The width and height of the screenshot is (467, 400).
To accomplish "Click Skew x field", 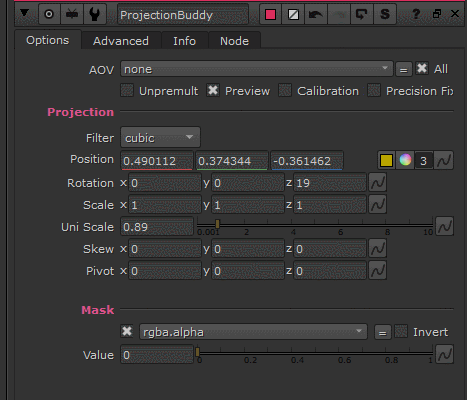I will (165, 249).
